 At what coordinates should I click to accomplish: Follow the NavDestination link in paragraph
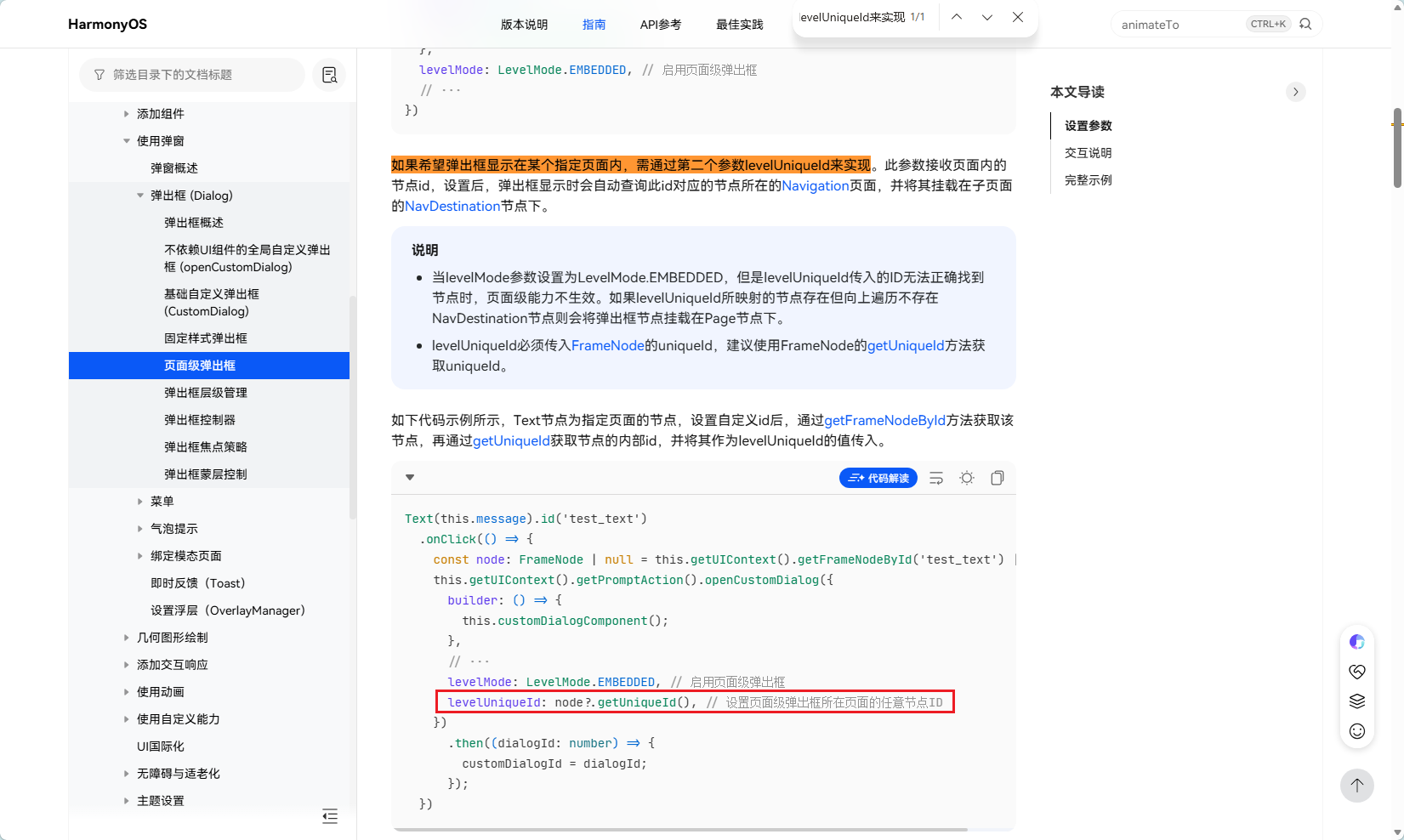452,206
